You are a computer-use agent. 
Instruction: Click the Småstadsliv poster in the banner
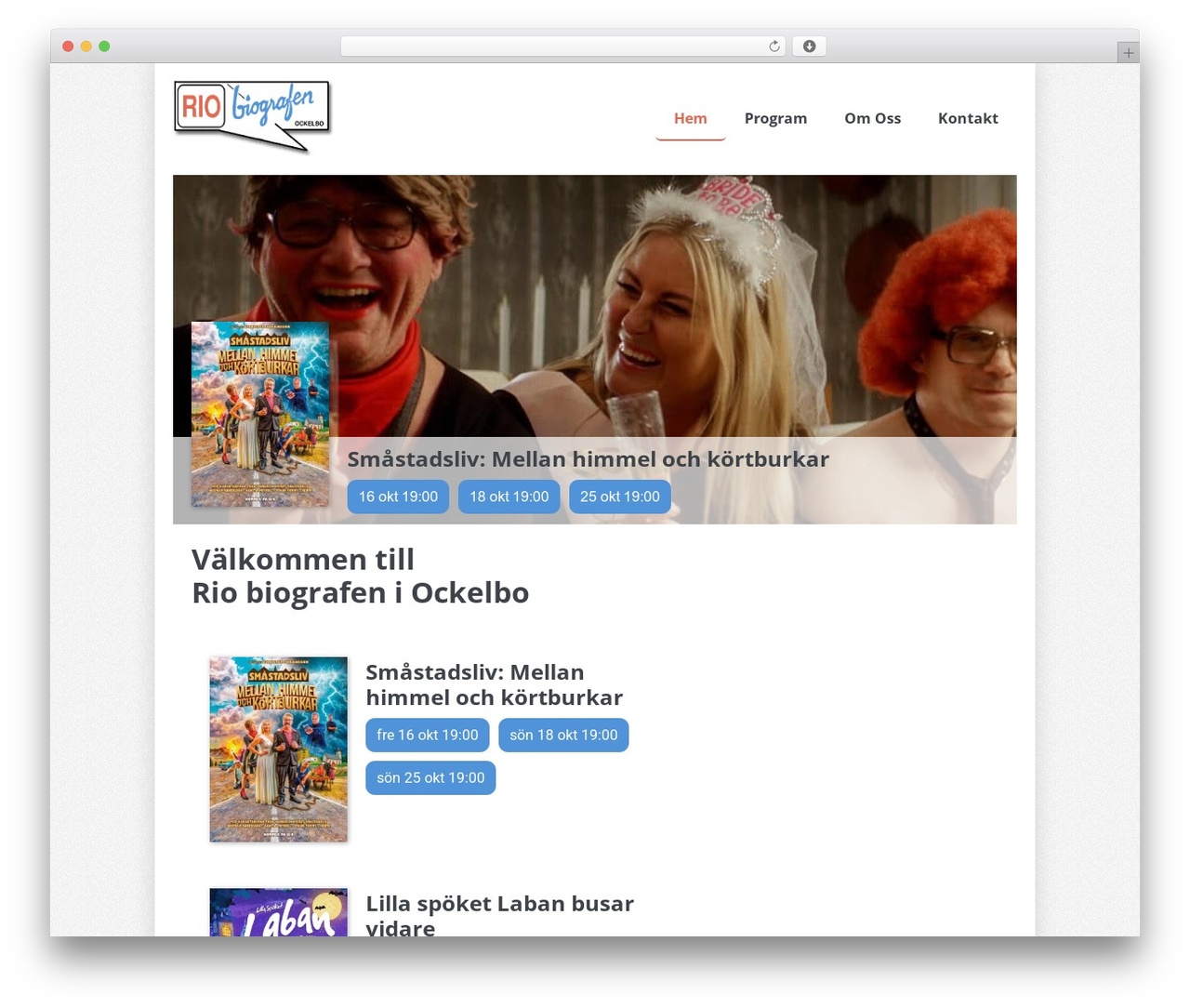pos(260,414)
